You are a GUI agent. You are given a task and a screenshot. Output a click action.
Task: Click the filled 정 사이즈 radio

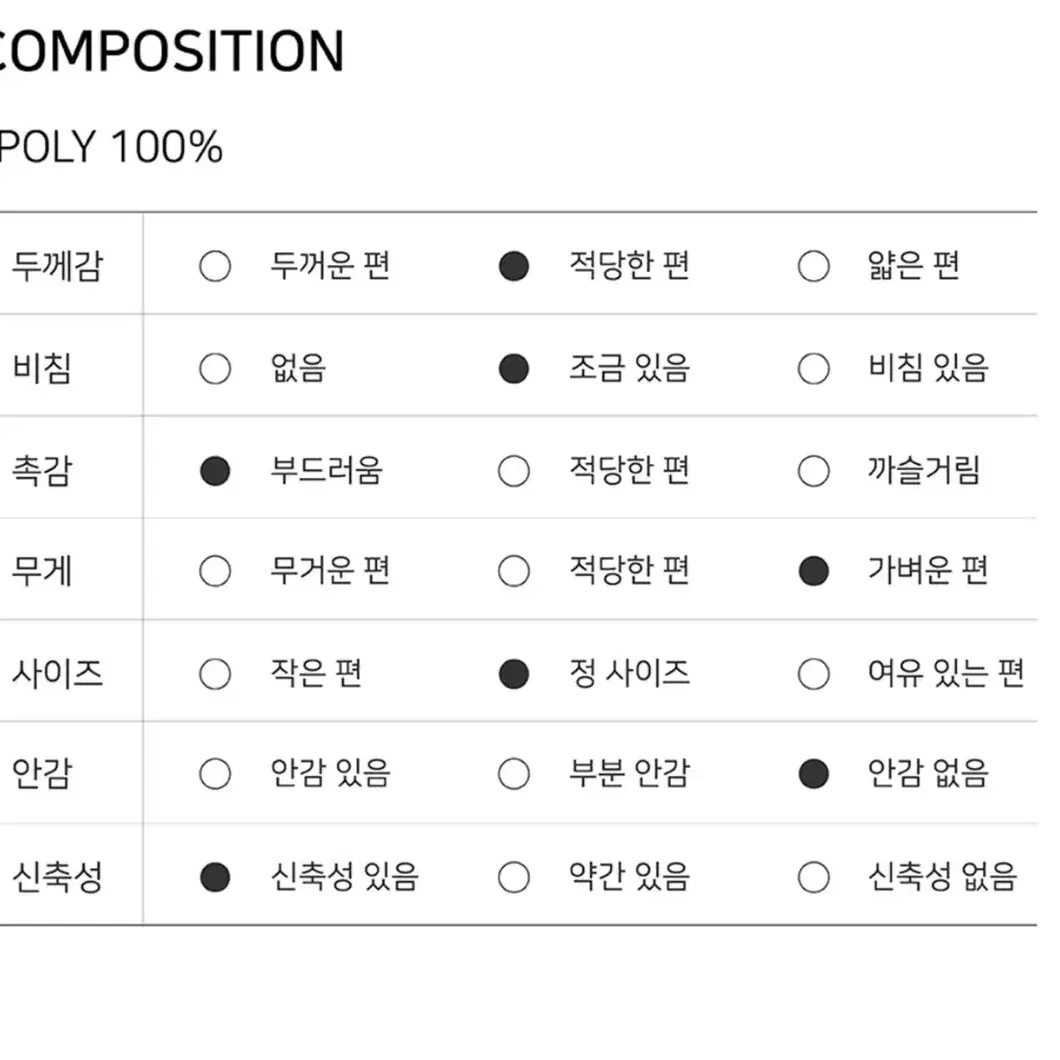pyautogui.click(x=514, y=674)
